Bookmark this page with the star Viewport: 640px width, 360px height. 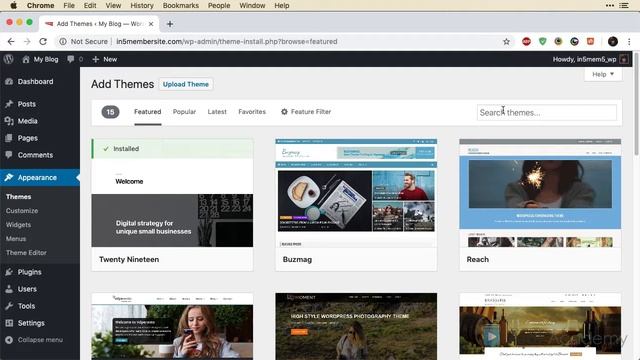506,42
